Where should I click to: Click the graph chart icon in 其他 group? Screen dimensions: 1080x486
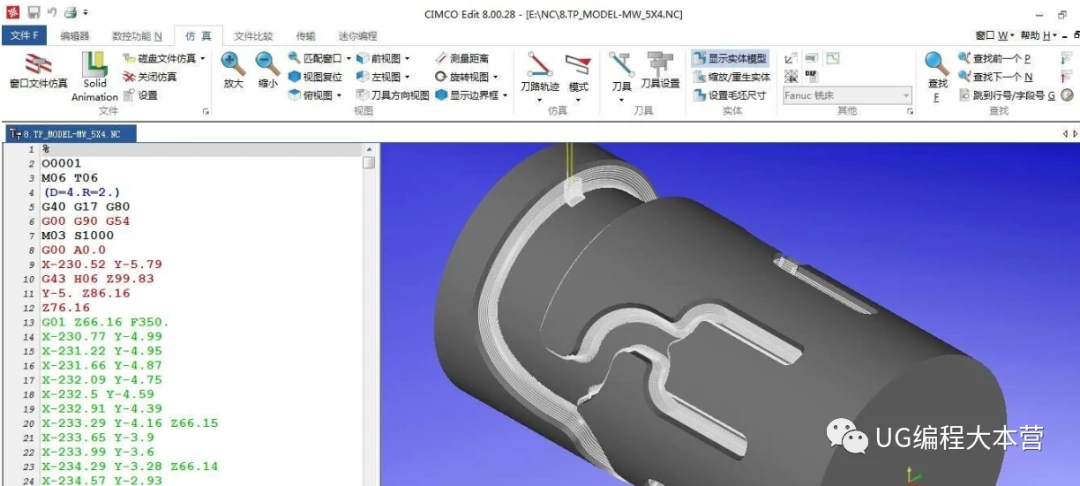coord(833,59)
